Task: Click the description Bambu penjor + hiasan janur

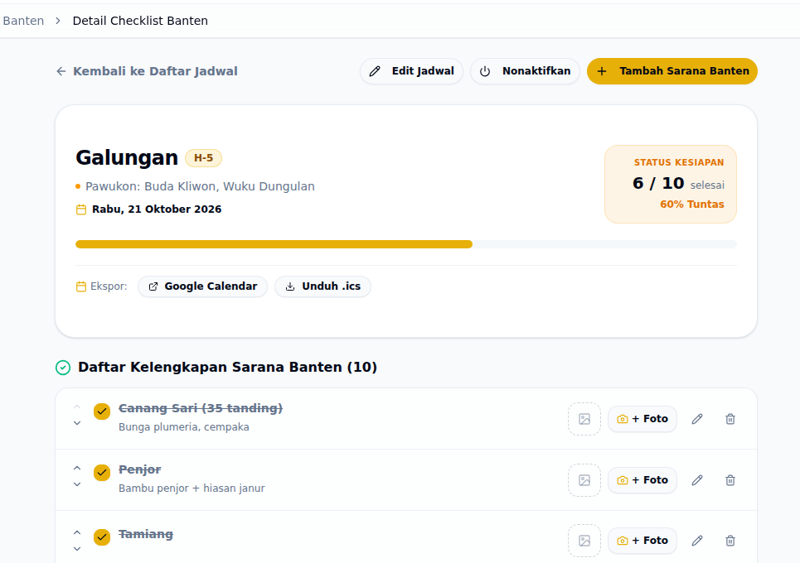Action: pyautogui.click(x=192, y=488)
